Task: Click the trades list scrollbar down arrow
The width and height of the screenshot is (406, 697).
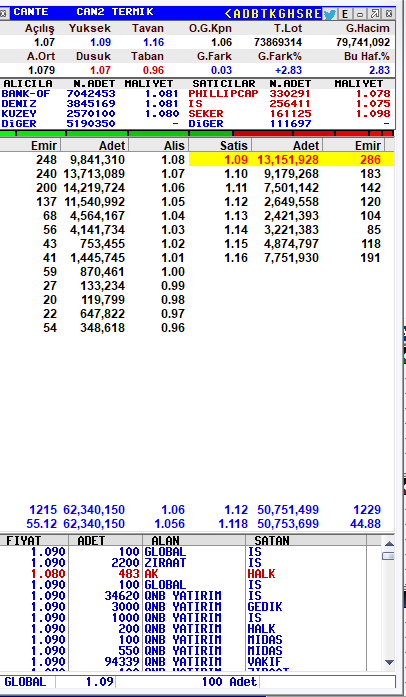Action: point(389,662)
